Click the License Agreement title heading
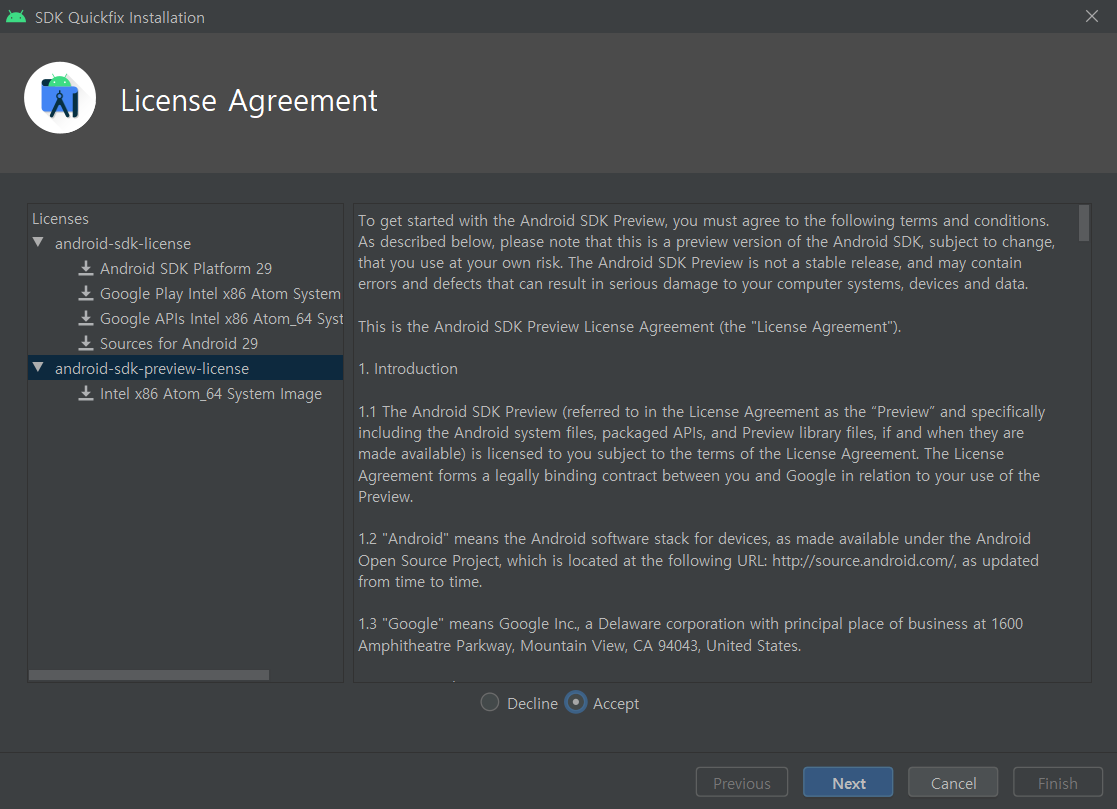 coord(249,100)
